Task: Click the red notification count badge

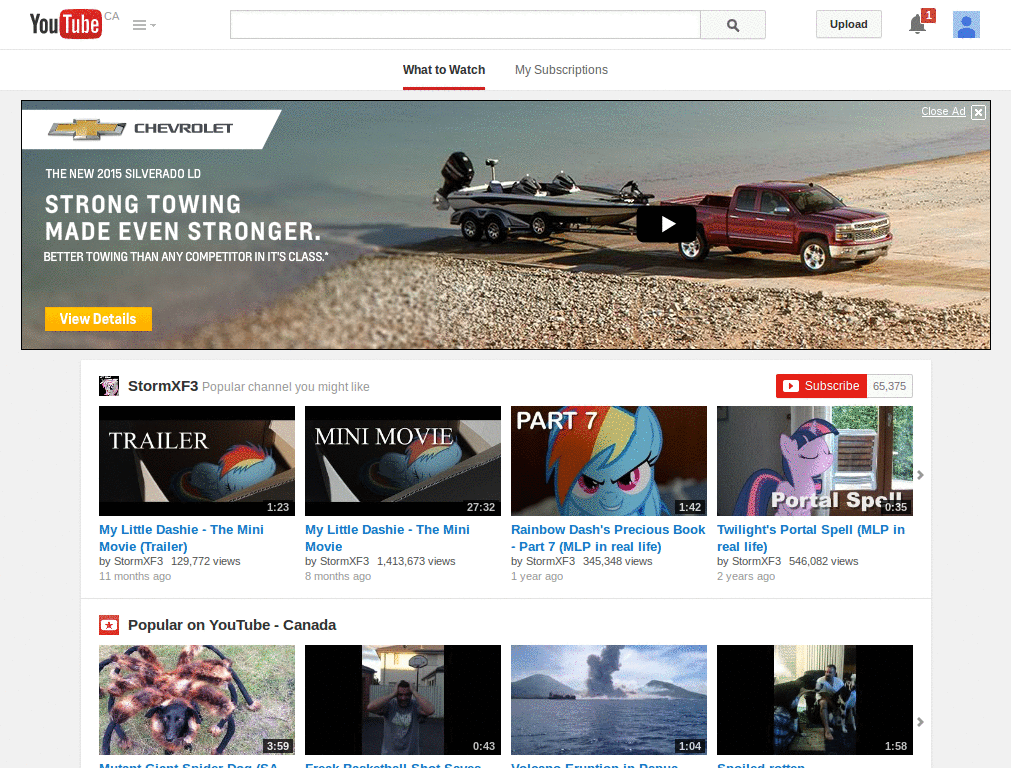Action: click(928, 15)
